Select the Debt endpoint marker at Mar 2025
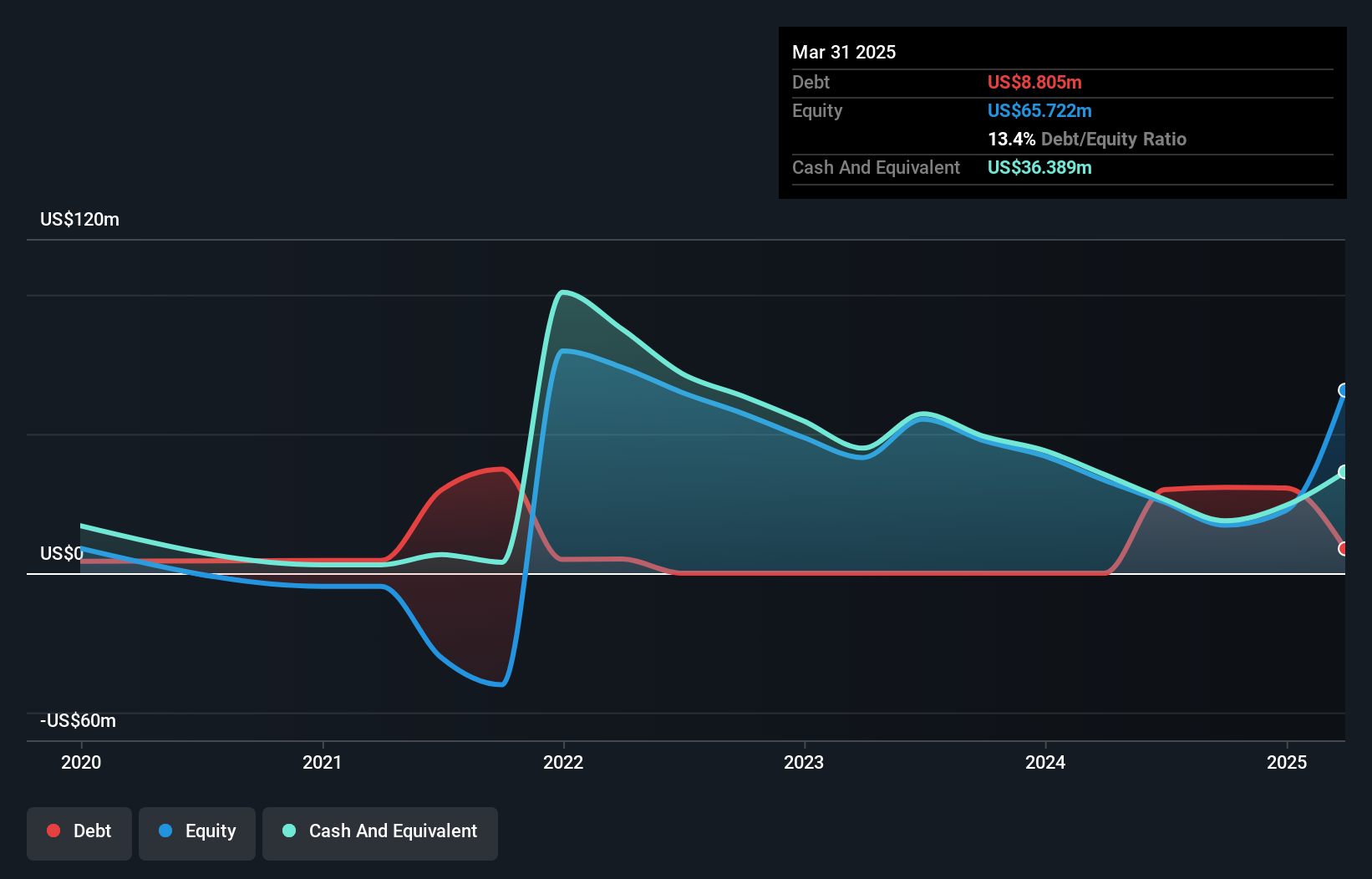Viewport: 1372px width, 879px height. (1344, 549)
